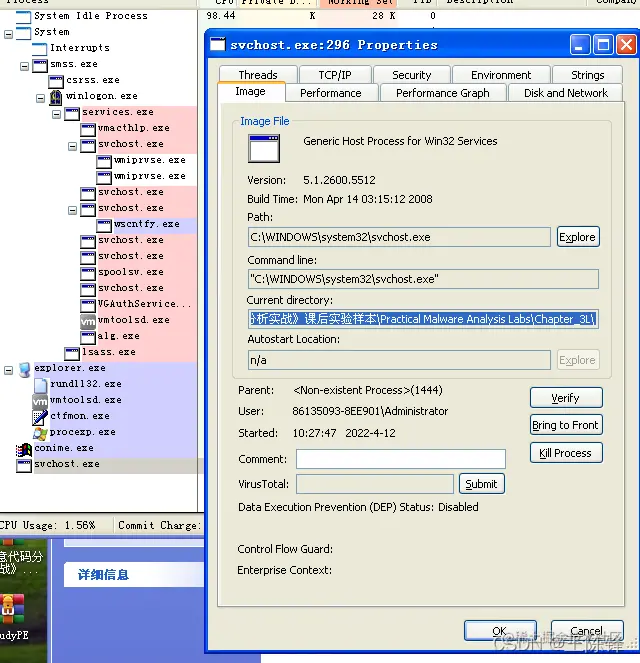This screenshot has width=640, height=663.
Task: Open the Performance Graph tab
Action: (x=443, y=93)
